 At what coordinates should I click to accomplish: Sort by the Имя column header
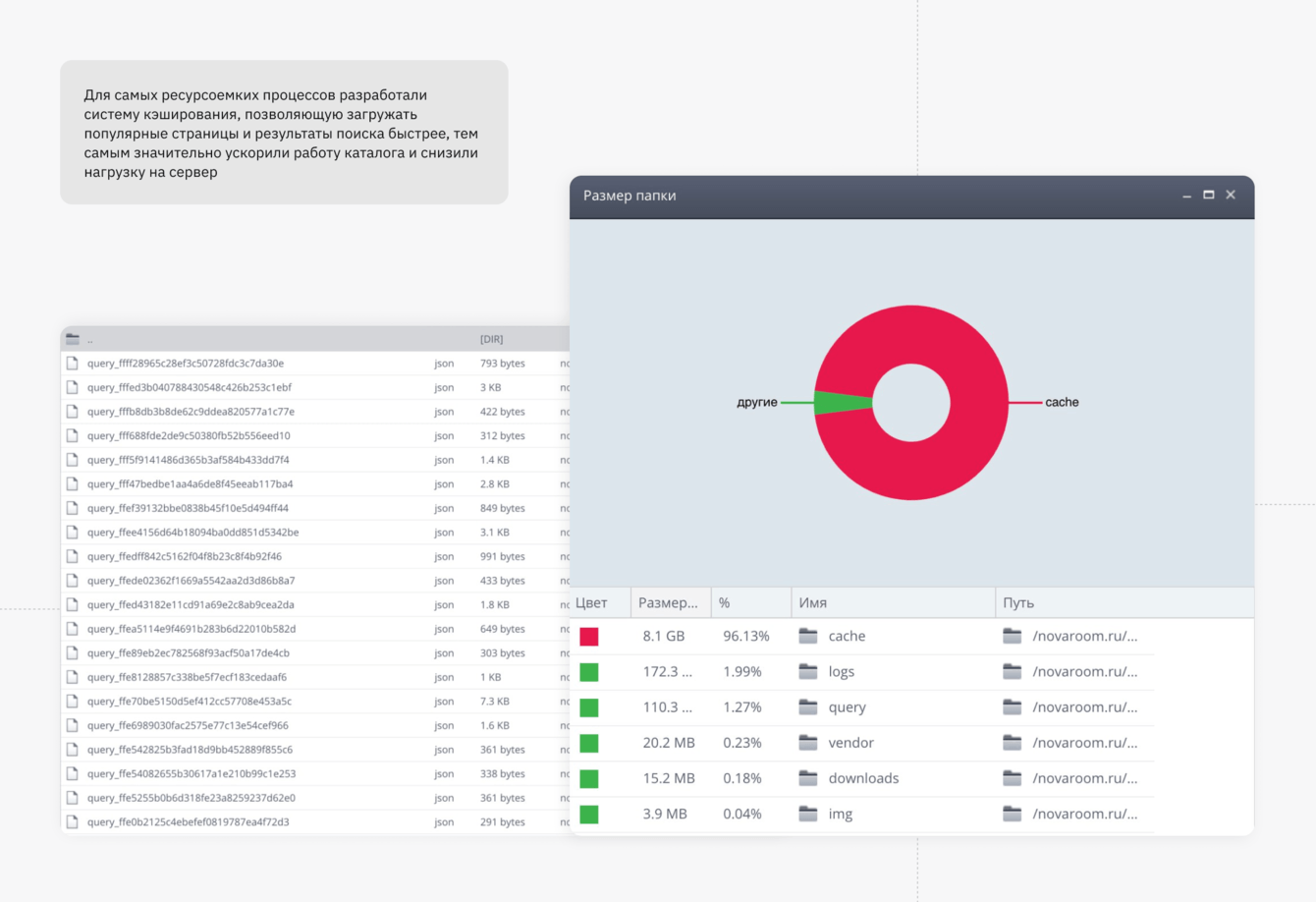[894, 602]
